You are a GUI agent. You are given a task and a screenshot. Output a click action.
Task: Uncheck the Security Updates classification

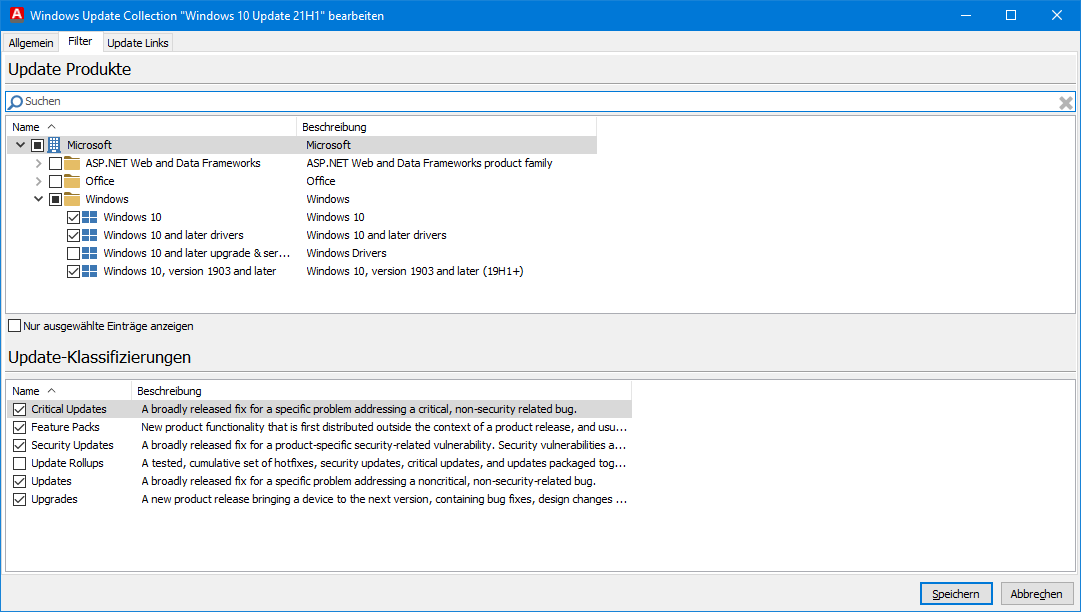pos(19,445)
